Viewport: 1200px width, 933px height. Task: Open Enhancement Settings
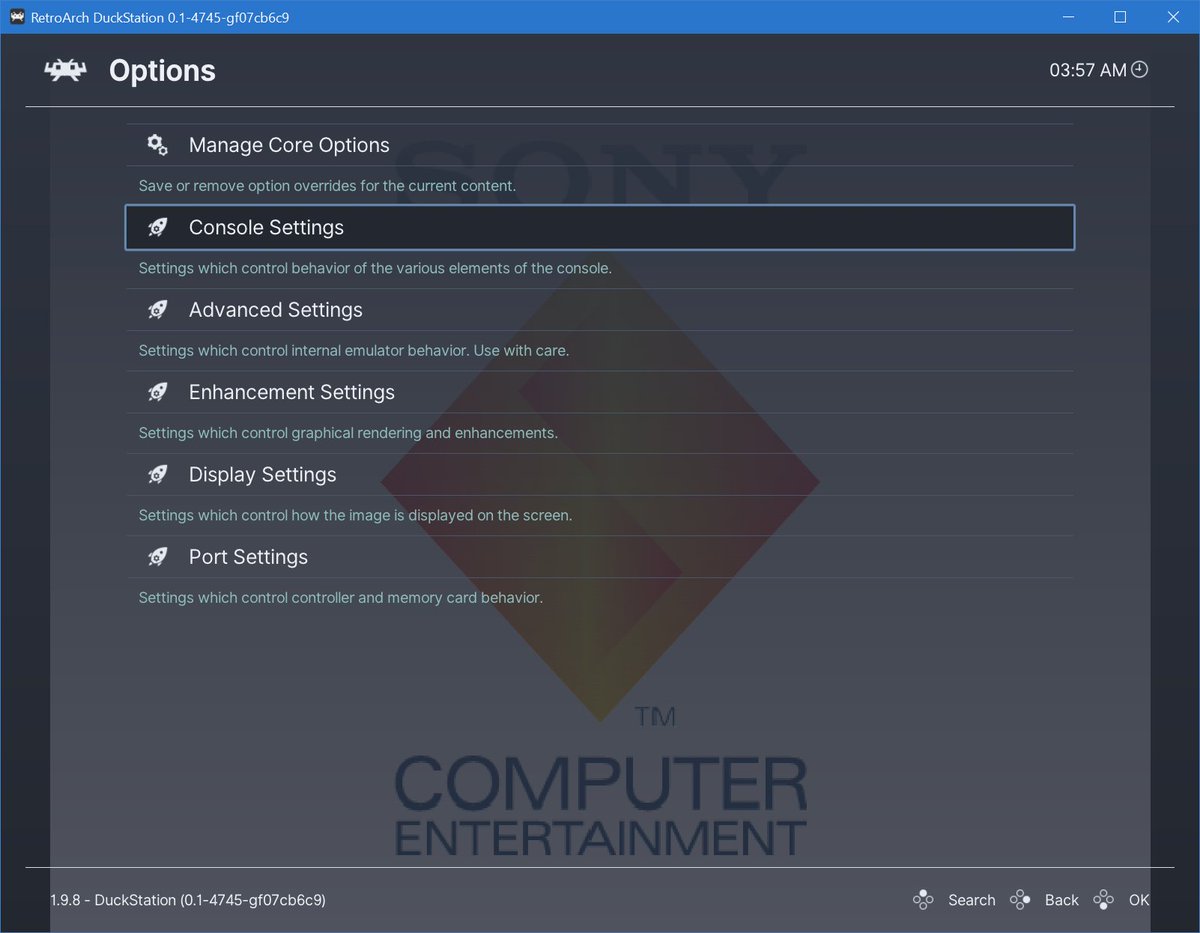point(291,391)
